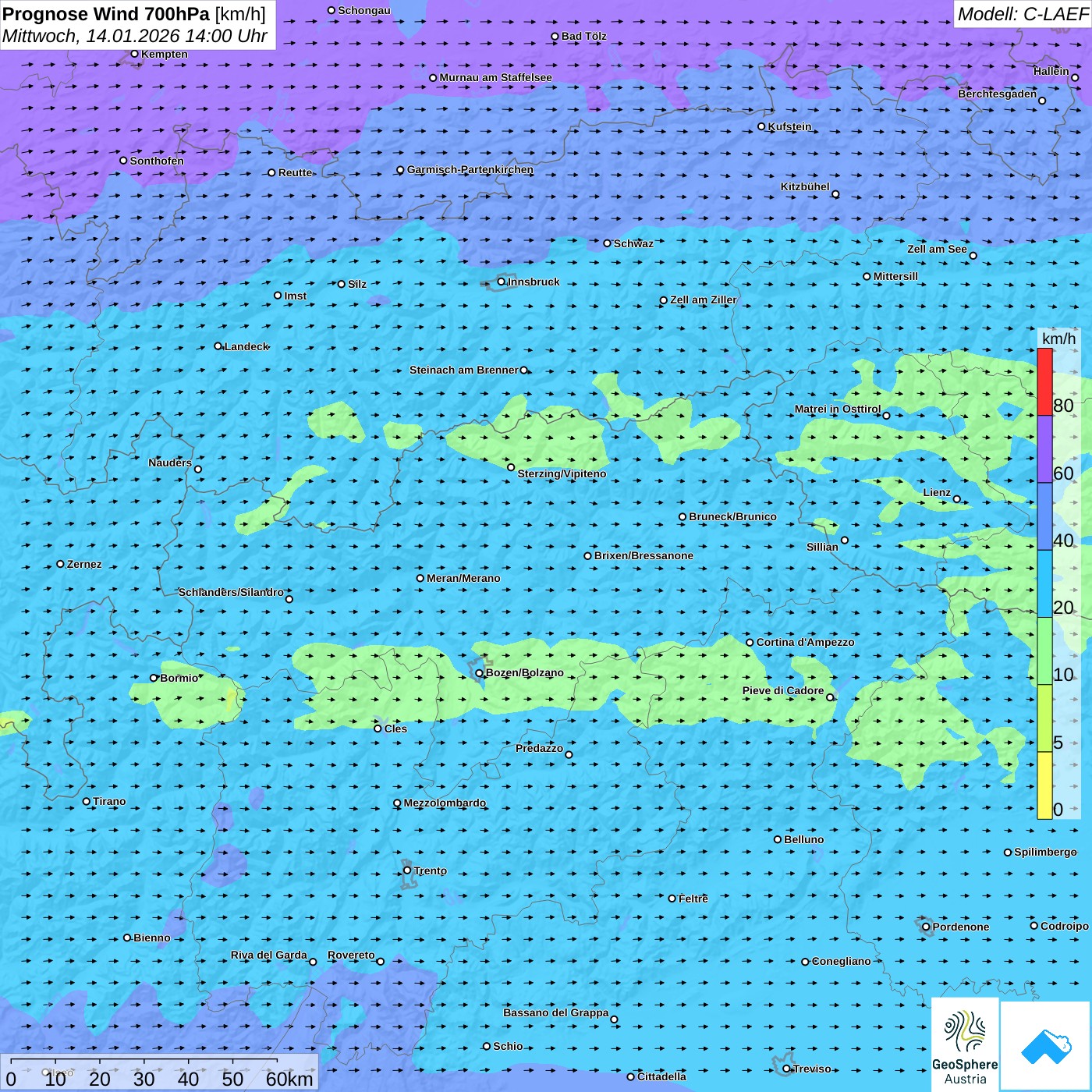Click the 'Modell: C-LAEF' label

point(1022,14)
